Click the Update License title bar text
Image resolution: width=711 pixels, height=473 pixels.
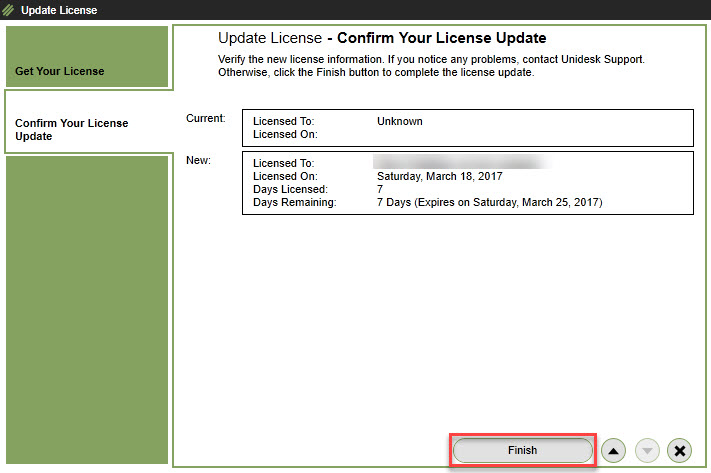pos(59,10)
